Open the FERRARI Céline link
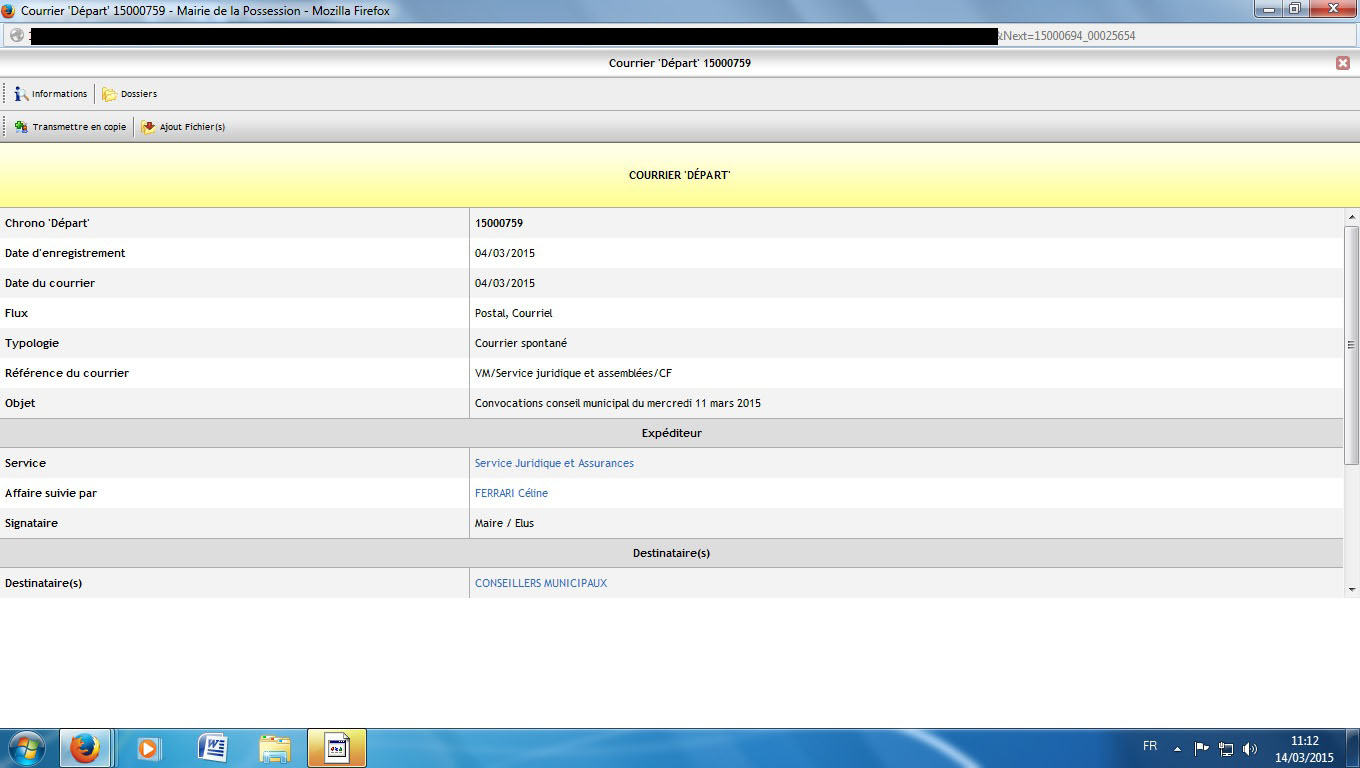This screenshot has height=768, width=1360. (511, 493)
